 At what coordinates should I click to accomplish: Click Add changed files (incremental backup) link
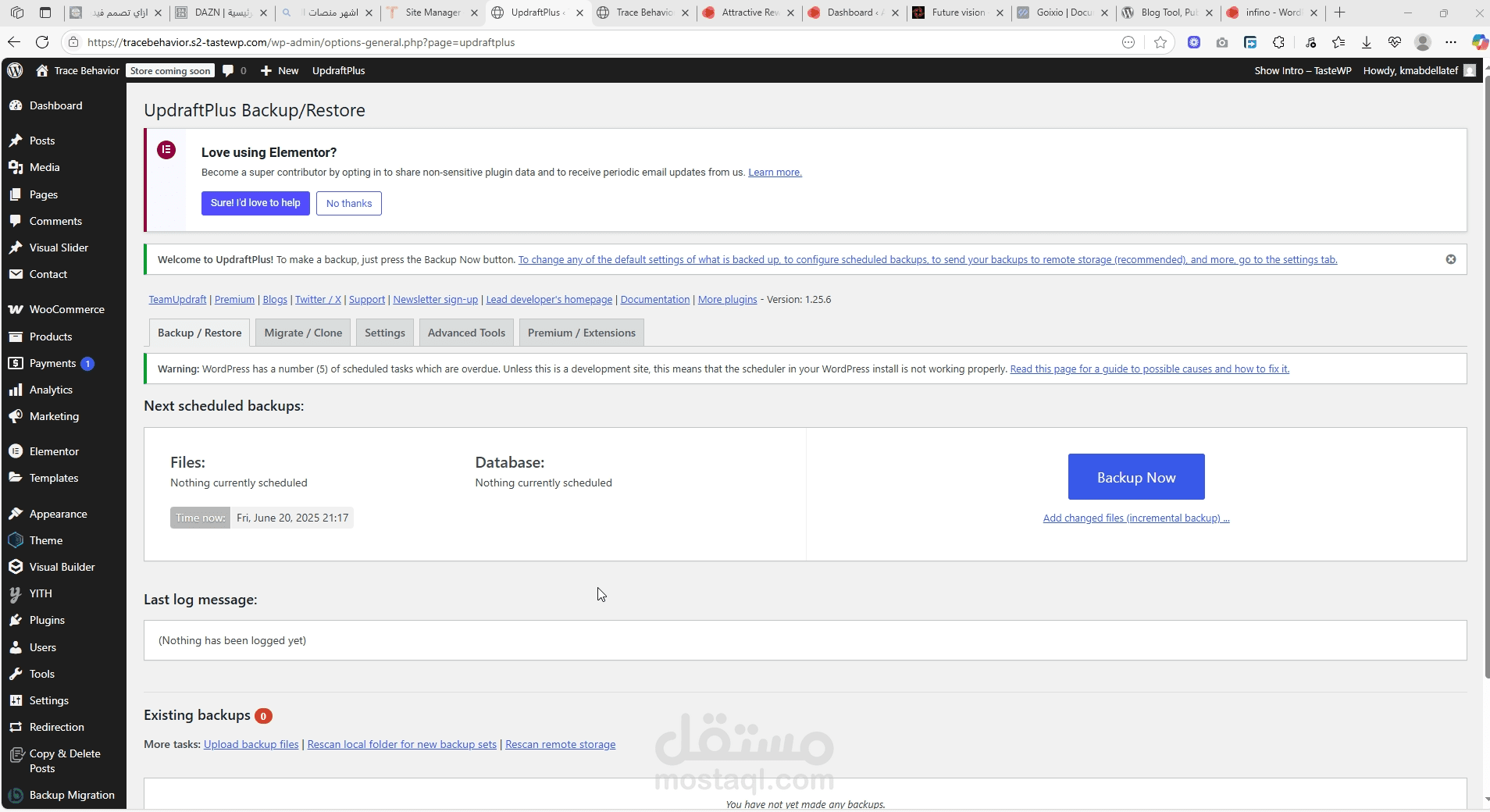tap(1136, 518)
